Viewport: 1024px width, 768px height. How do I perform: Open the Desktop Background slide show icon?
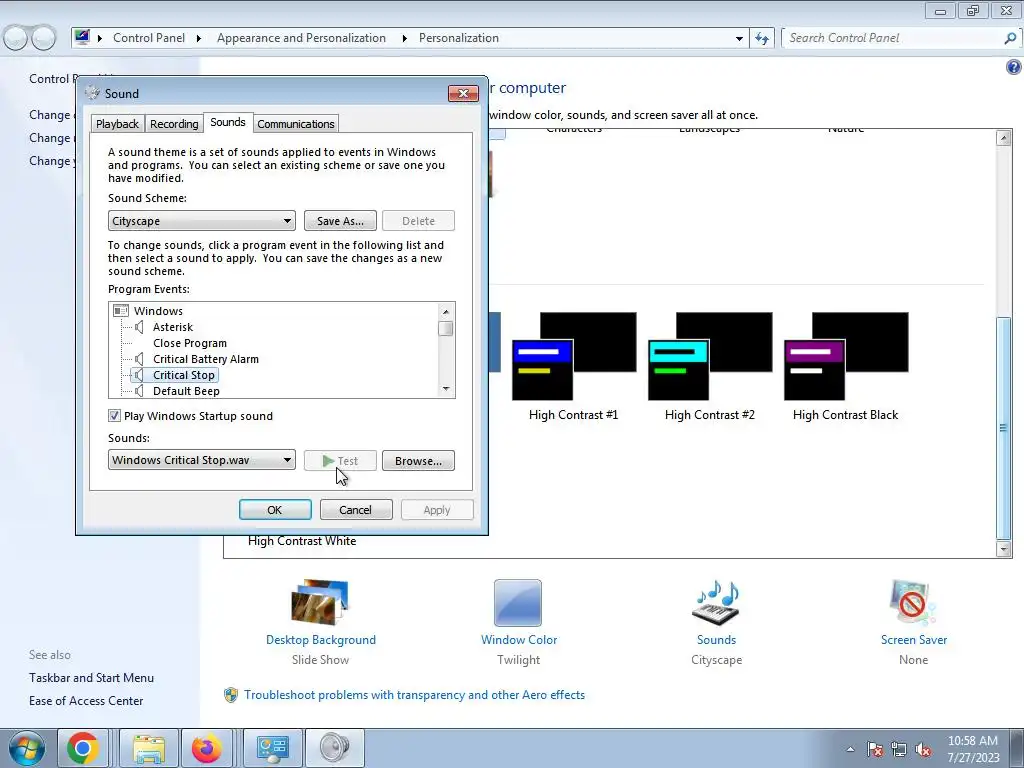[x=320, y=603]
